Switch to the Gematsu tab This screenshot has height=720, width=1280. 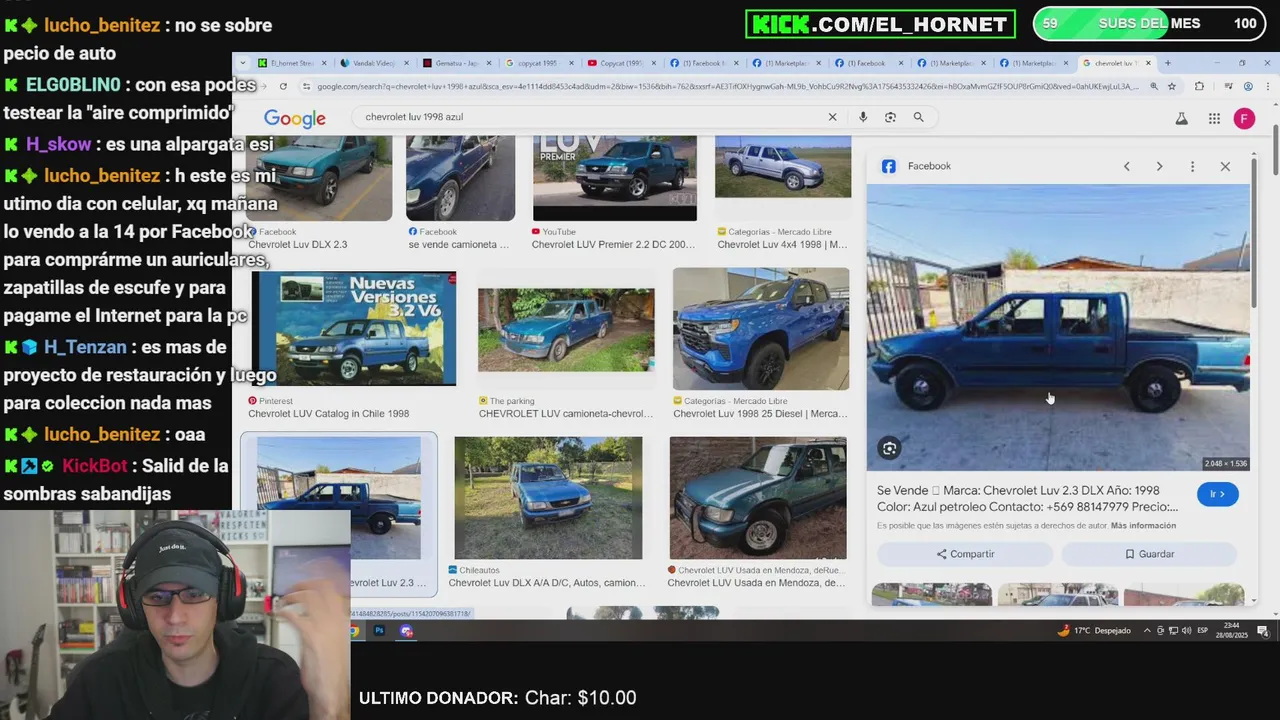point(456,63)
